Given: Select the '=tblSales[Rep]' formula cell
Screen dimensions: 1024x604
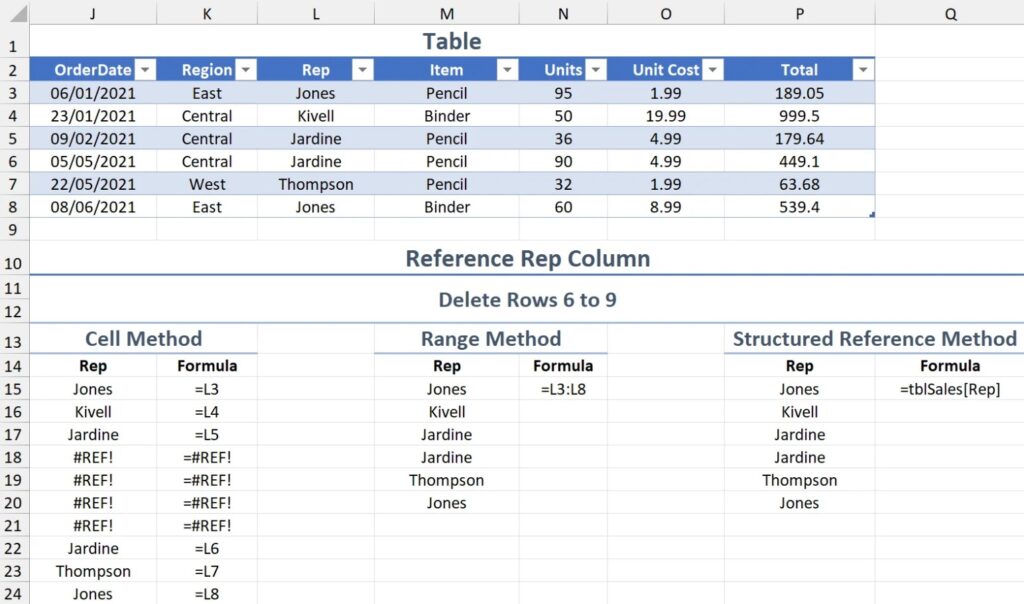Looking at the screenshot, I should 950,389.
